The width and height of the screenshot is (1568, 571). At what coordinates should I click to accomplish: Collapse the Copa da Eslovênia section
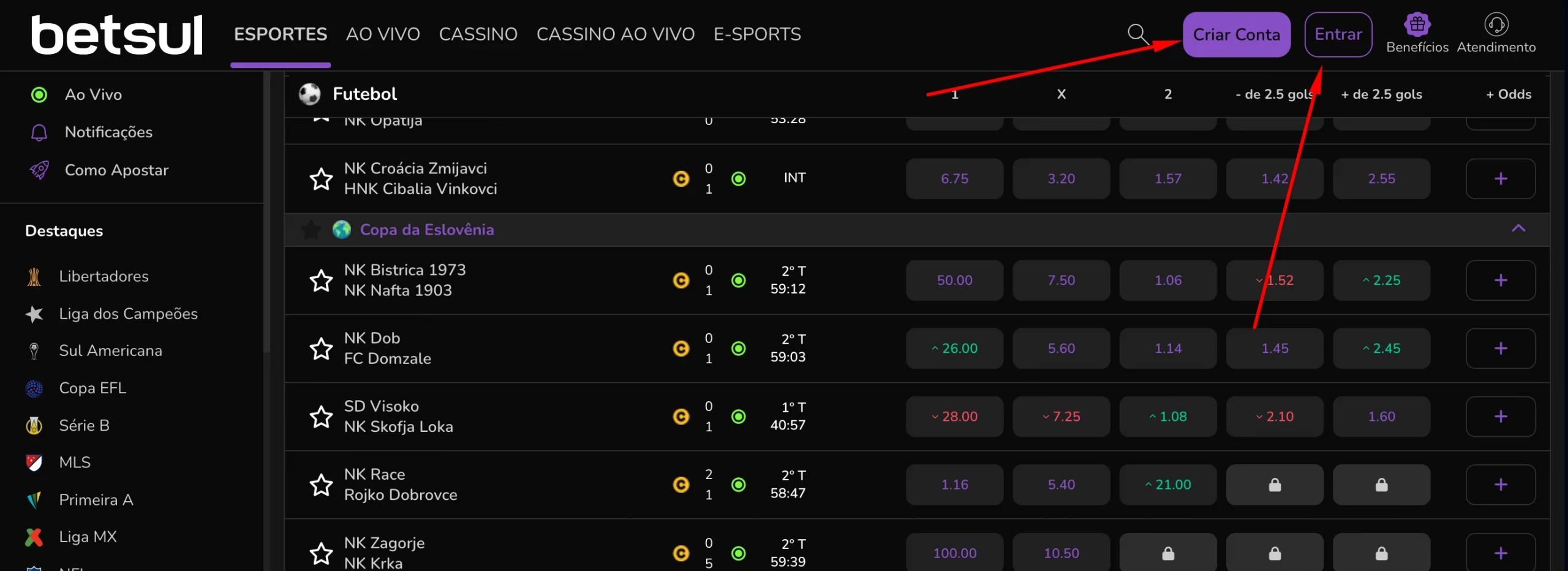pyautogui.click(x=1518, y=229)
